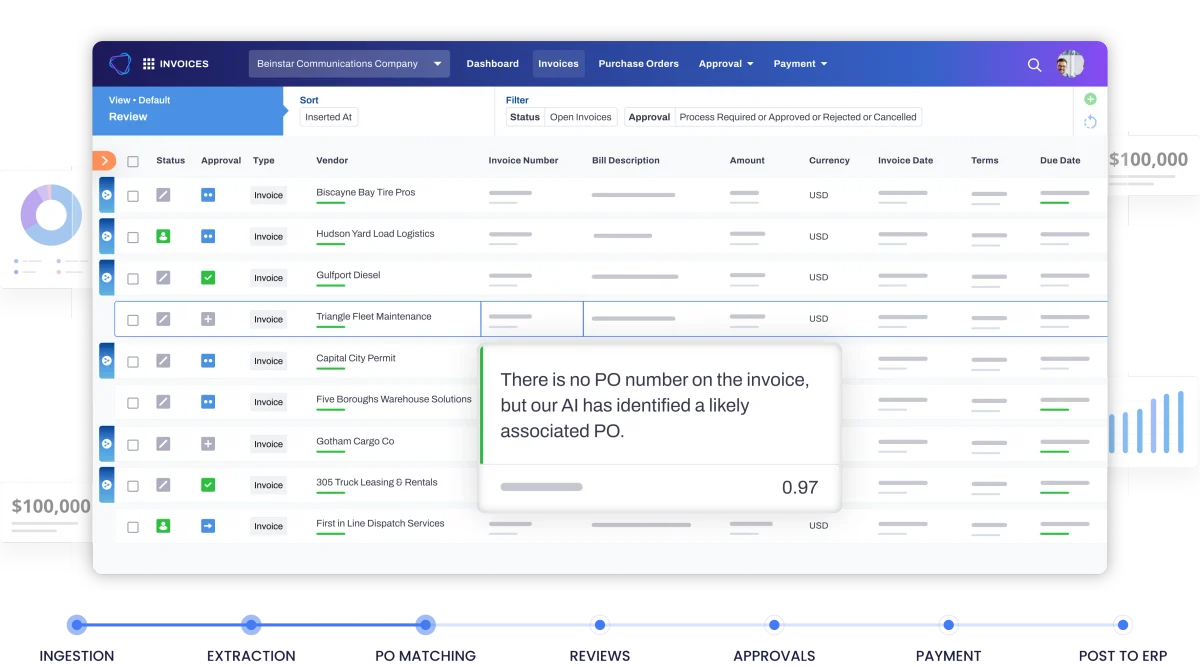Click the green person status icon for Hudson Yard Load Logistics

[x=165, y=236]
